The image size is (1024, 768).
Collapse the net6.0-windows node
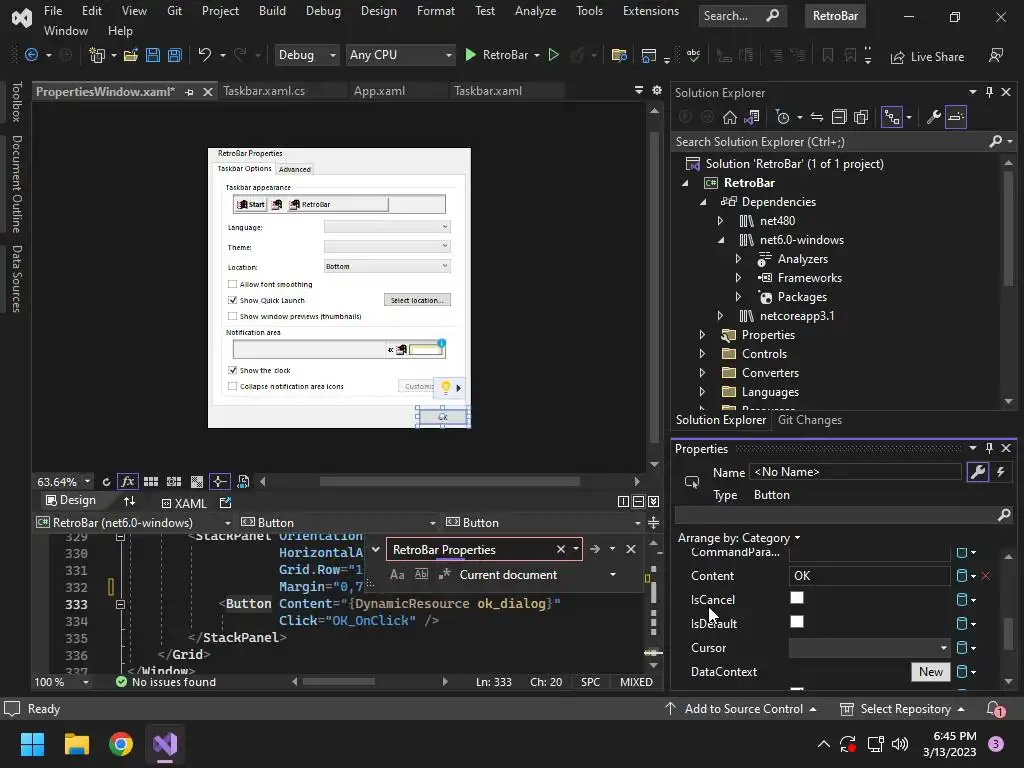tap(720, 240)
